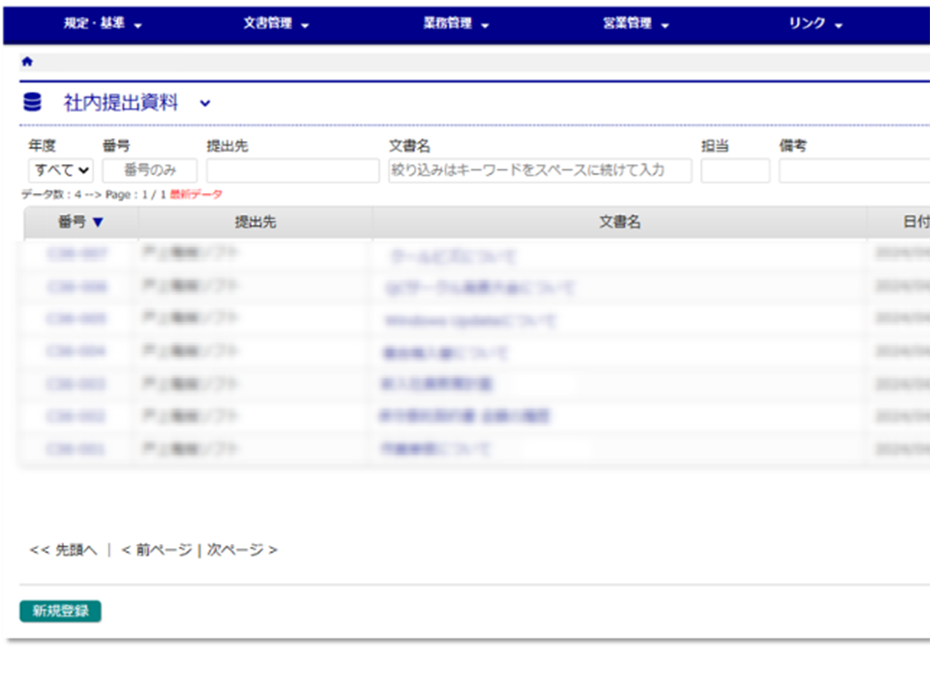The width and height of the screenshot is (930, 680).
Task: Open the 文書管理 menu
Action: (276, 24)
